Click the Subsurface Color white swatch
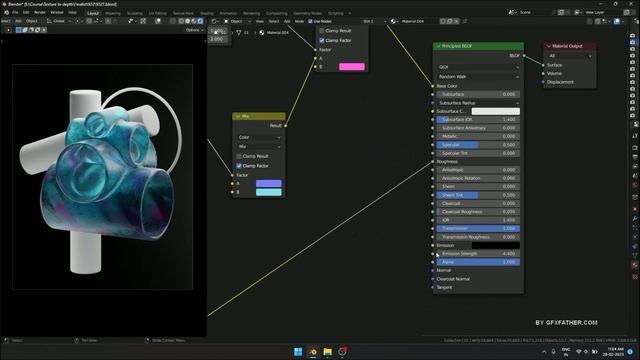Viewport: 640px width, 360px height. [x=496, y=111]
